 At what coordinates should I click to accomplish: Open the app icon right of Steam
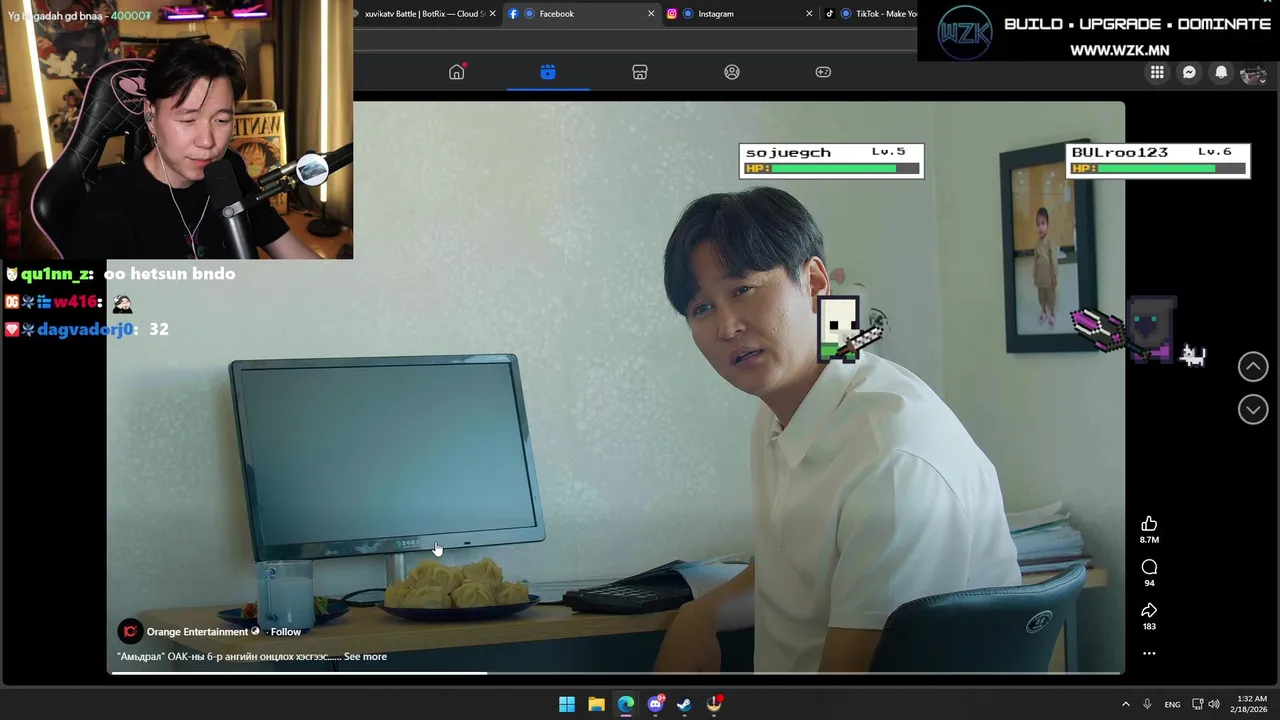click(714, 704)
